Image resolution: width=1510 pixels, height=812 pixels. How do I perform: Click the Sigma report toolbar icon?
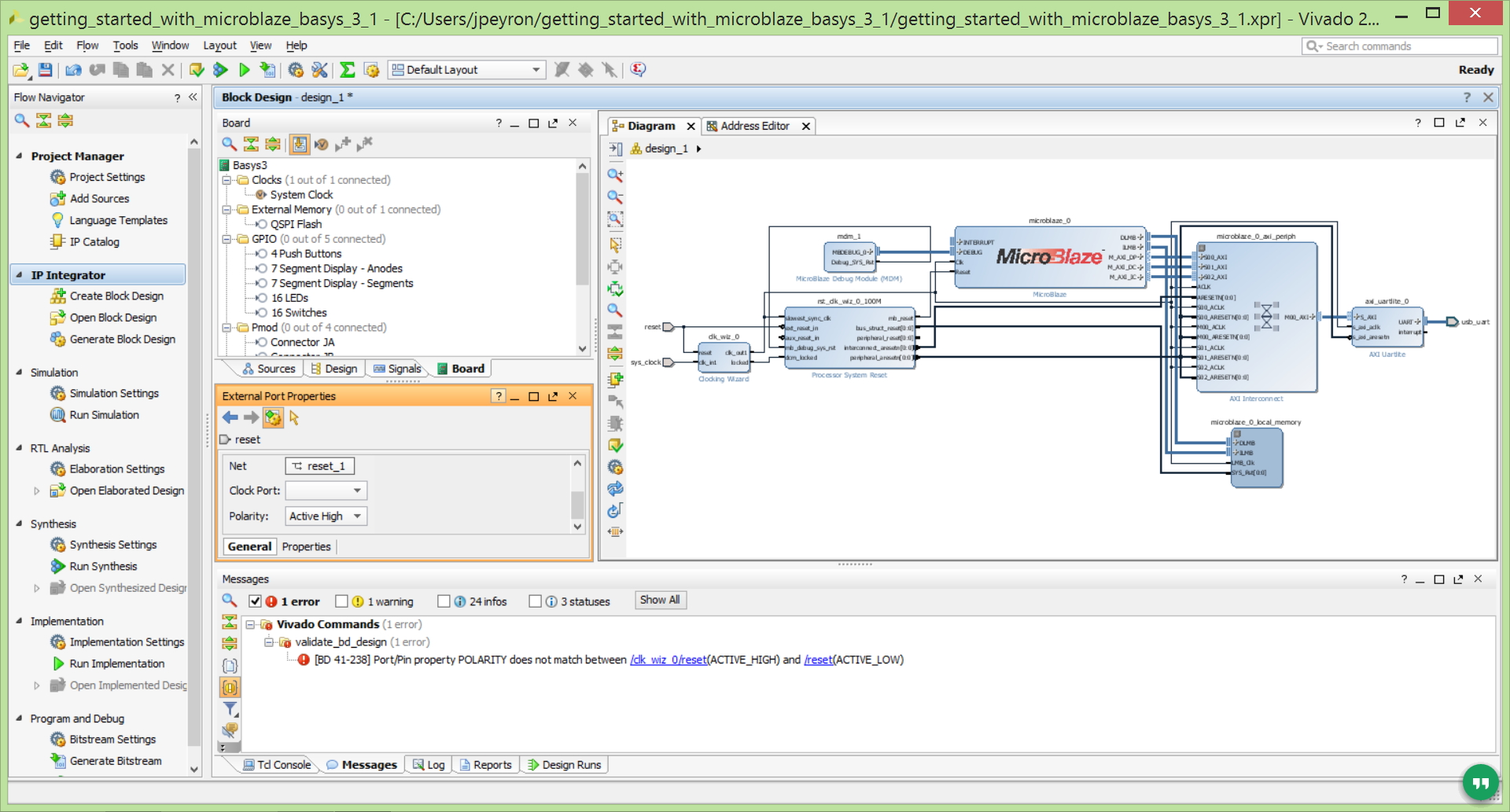[x=347, y=70]
